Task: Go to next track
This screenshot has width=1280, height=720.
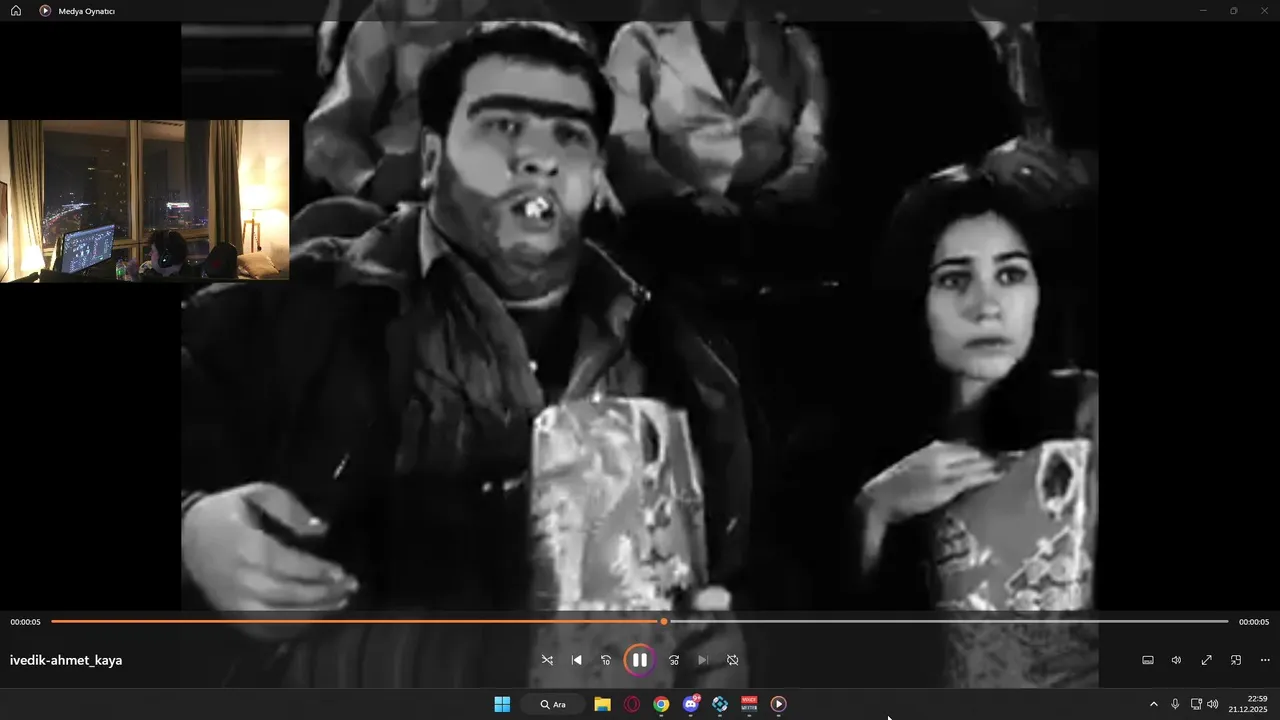Action: (703, 660)
